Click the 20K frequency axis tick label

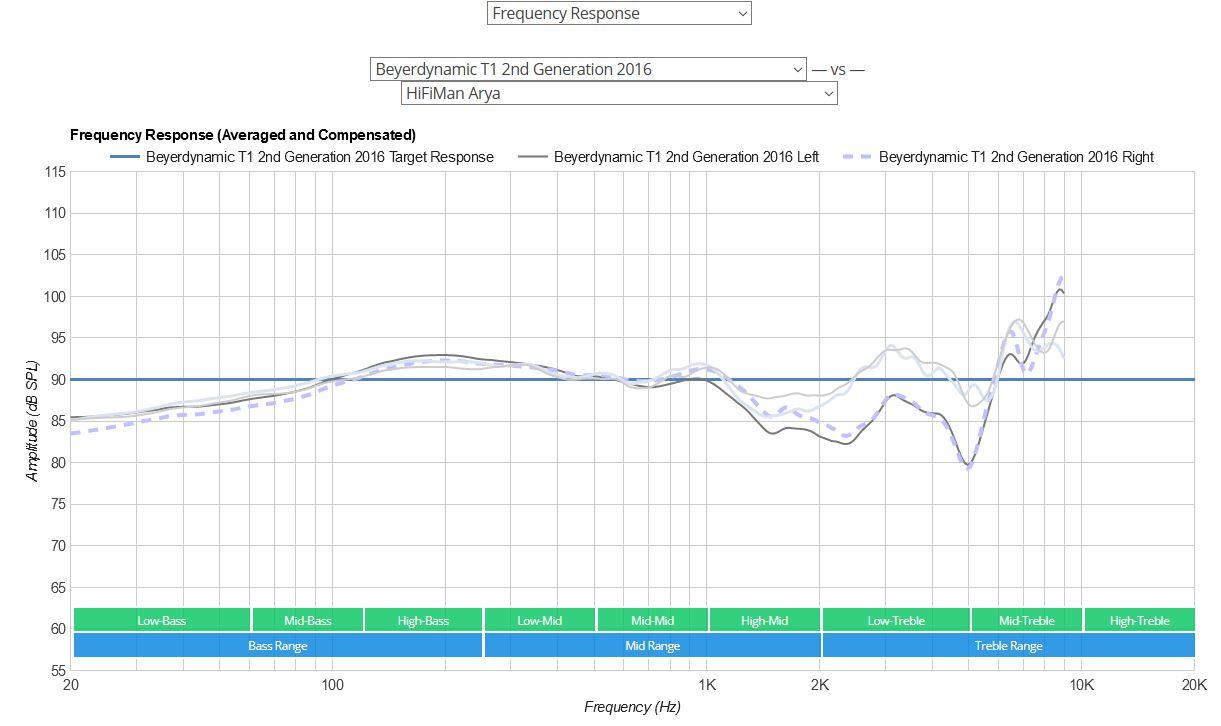pos(1193,685)
